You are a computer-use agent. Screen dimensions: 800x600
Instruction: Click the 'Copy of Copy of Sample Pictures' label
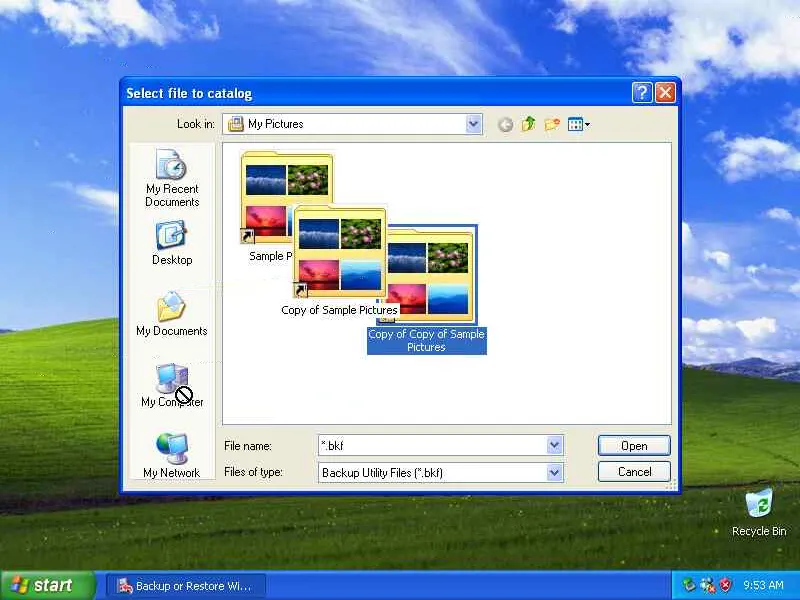[427, 341]
